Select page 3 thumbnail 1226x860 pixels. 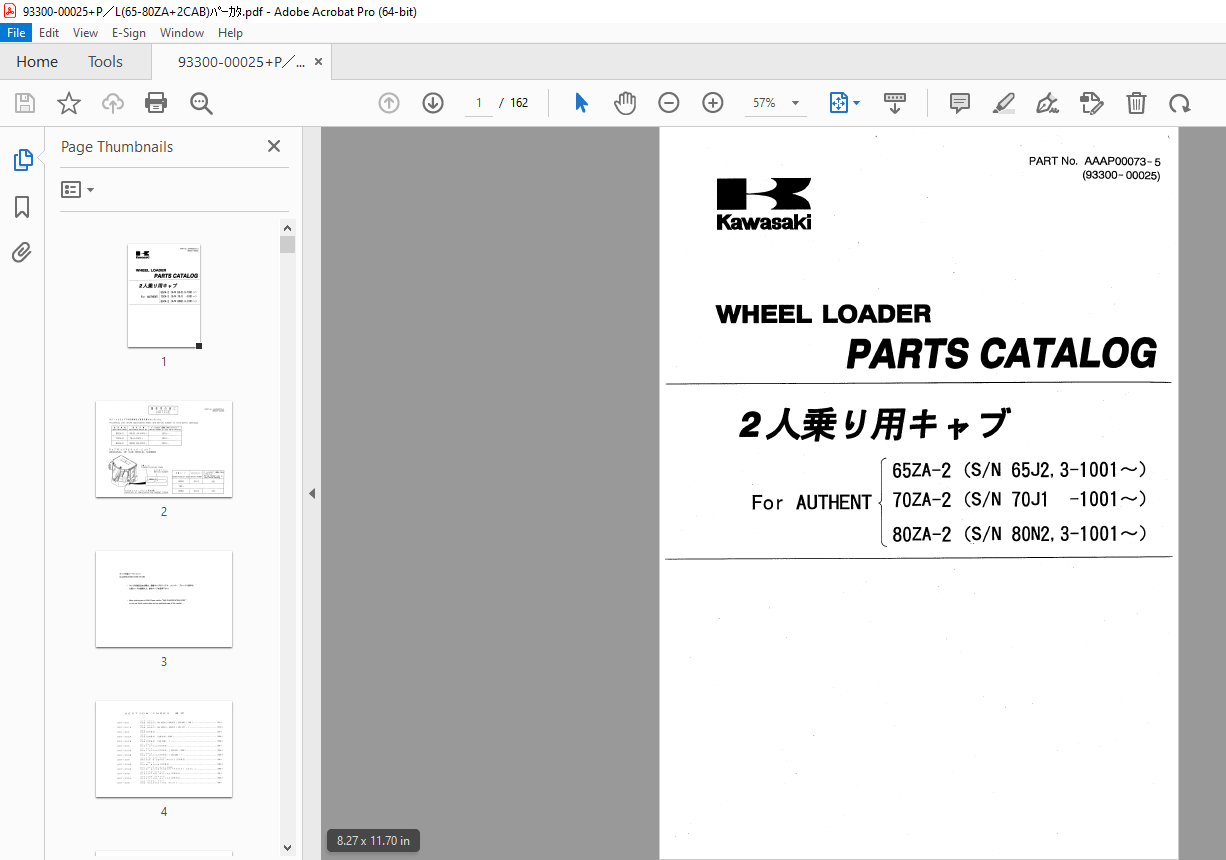(164, 599)
